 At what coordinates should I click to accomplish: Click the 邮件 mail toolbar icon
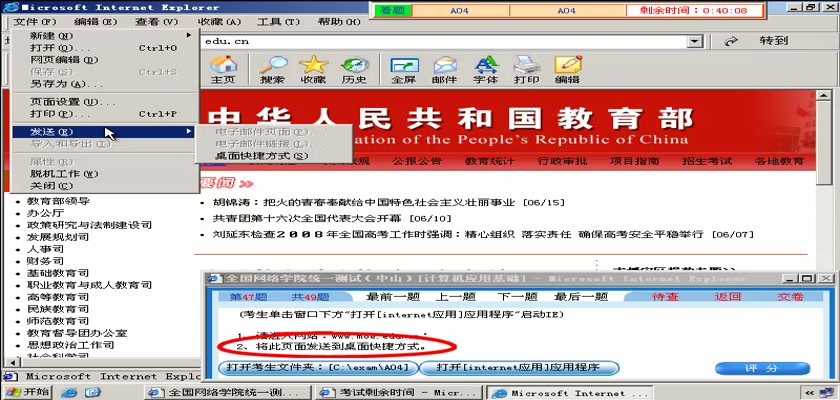444,70
